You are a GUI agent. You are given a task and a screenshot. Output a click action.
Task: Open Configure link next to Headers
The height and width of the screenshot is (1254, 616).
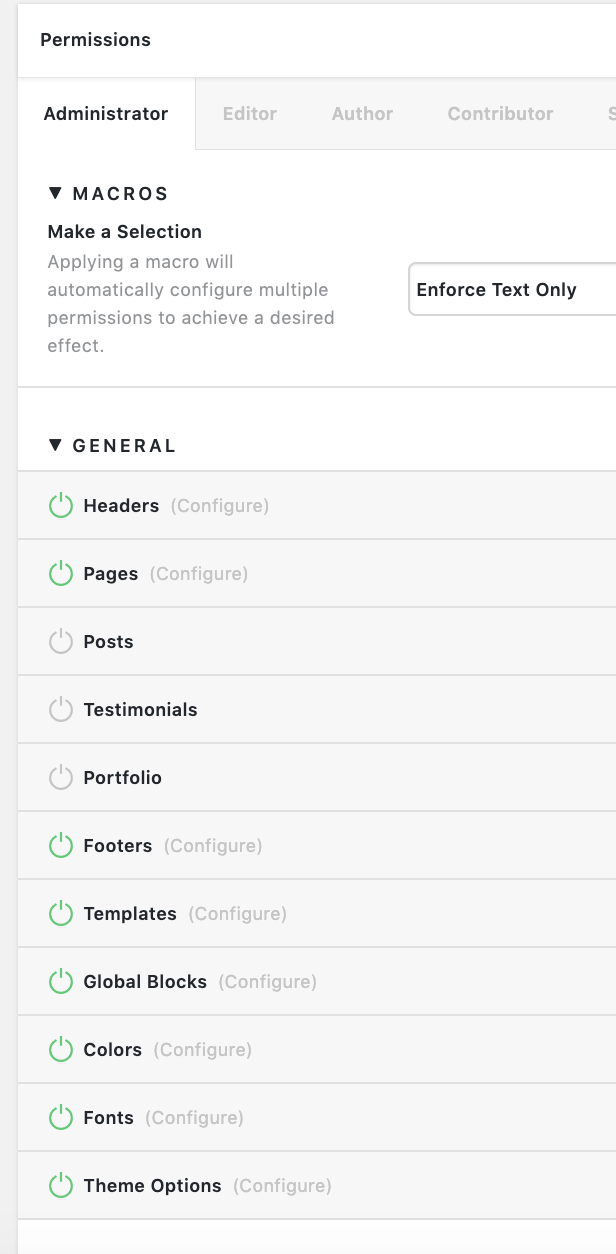tap(220, 506)
